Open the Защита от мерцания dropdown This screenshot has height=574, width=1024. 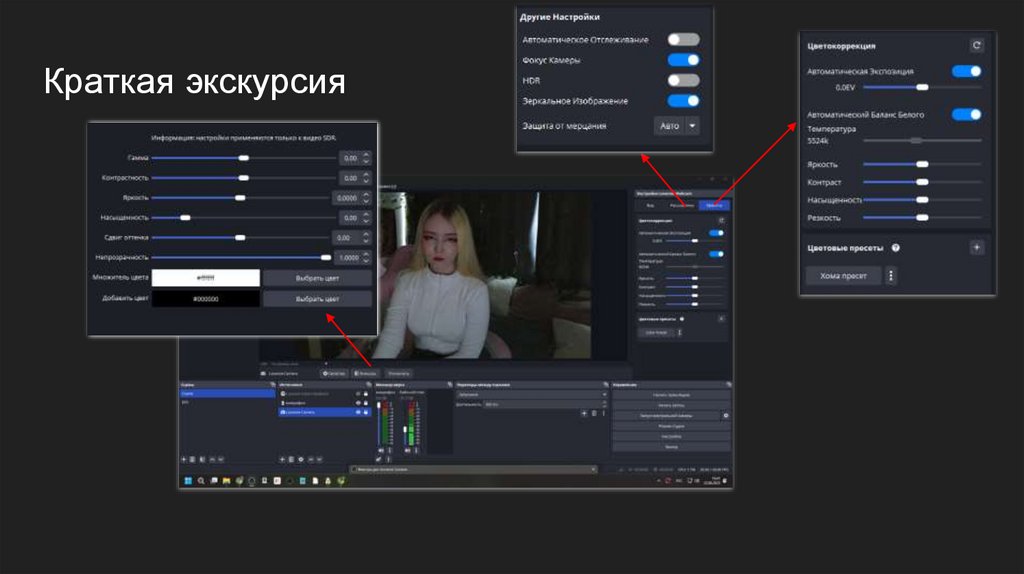(677, 126)
